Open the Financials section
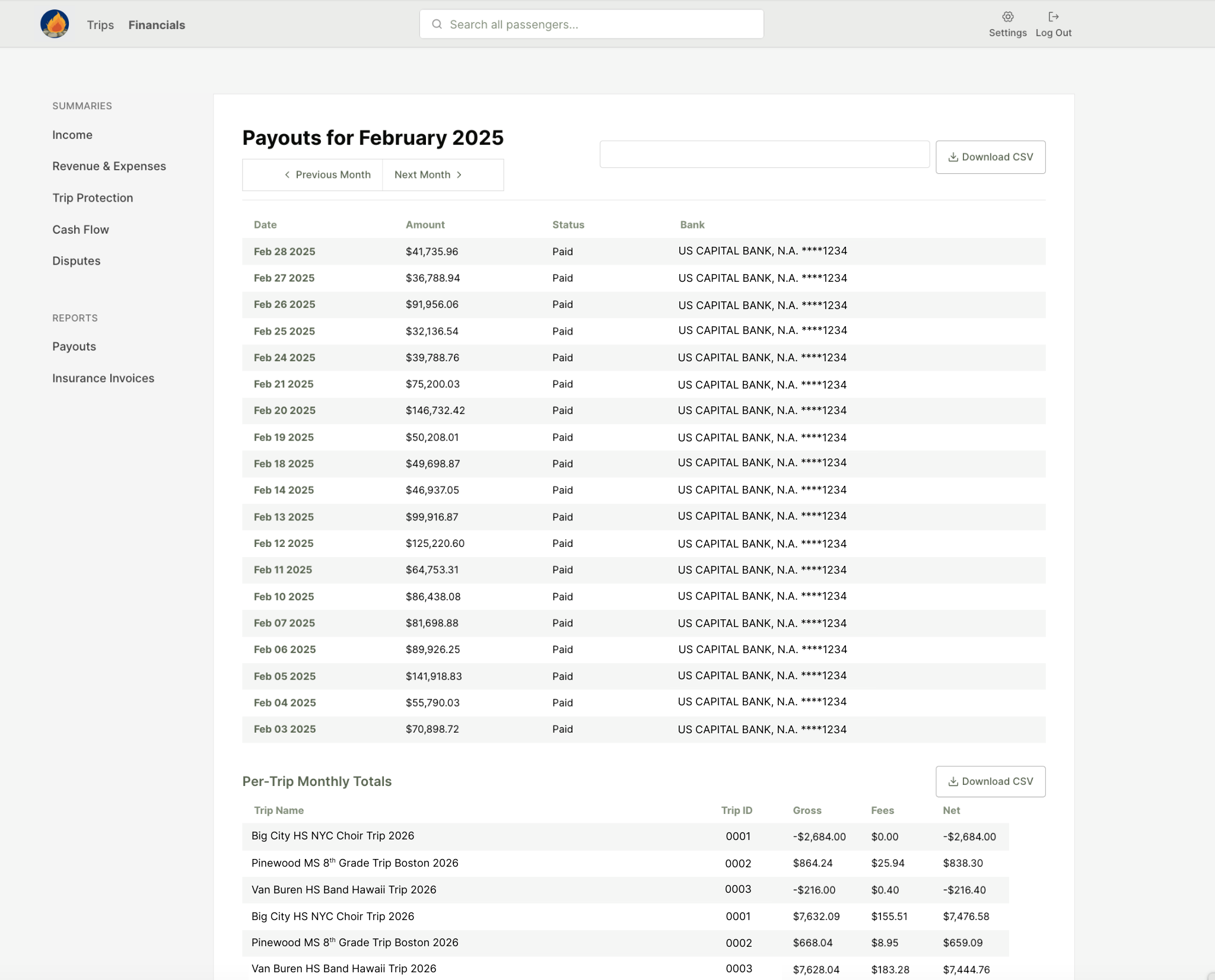Screen dimensions: 1215x980 point(156,25)
